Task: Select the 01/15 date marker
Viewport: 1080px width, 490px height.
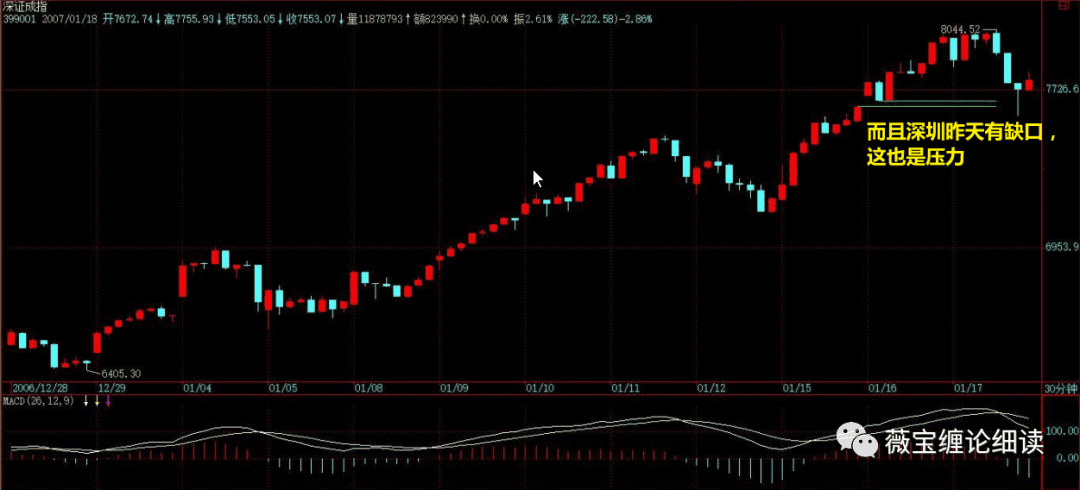Action: (796, 388)
